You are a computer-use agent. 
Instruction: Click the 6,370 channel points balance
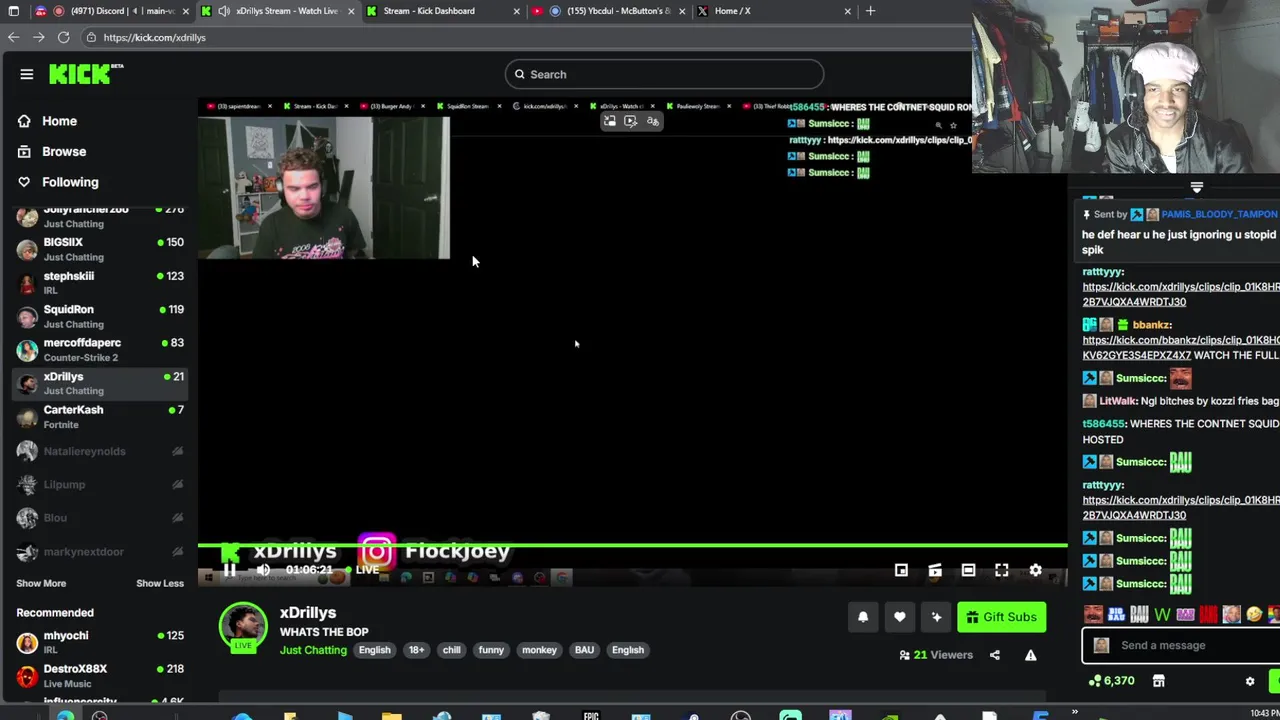click(1111, 681)
